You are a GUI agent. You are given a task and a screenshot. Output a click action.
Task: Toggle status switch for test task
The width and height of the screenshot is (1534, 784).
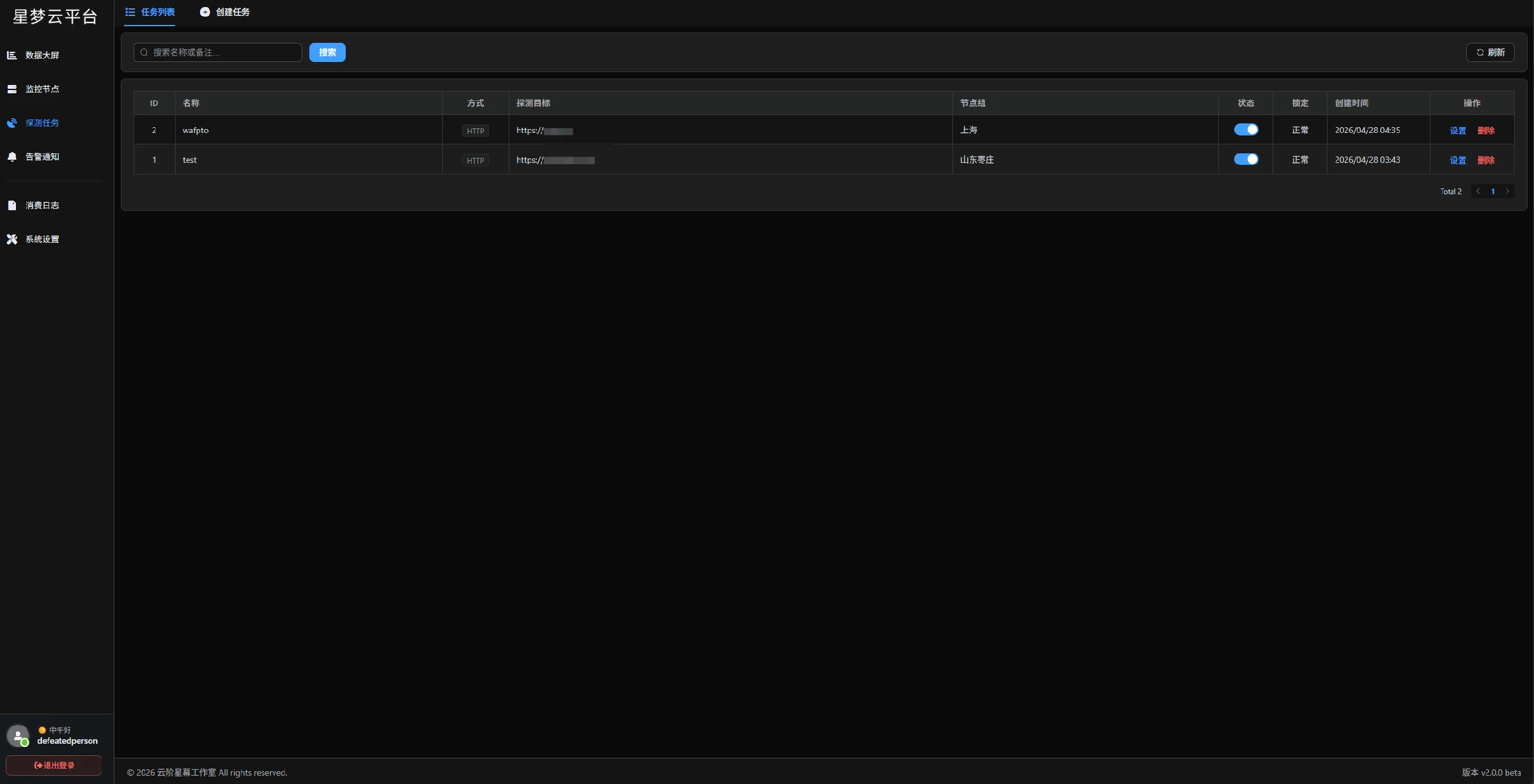(1245, 159)
